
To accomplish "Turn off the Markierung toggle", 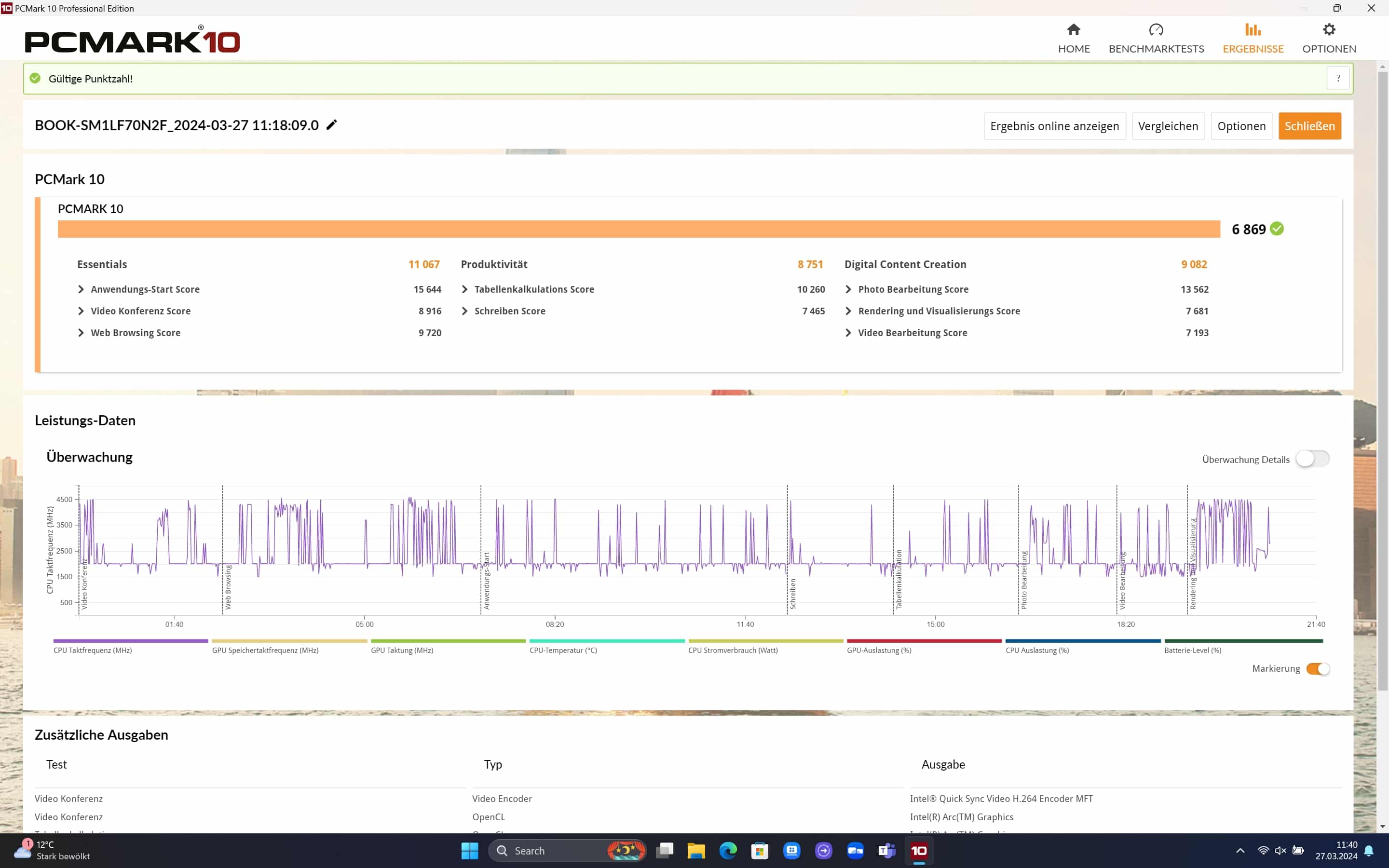I will pos(1318,669).
